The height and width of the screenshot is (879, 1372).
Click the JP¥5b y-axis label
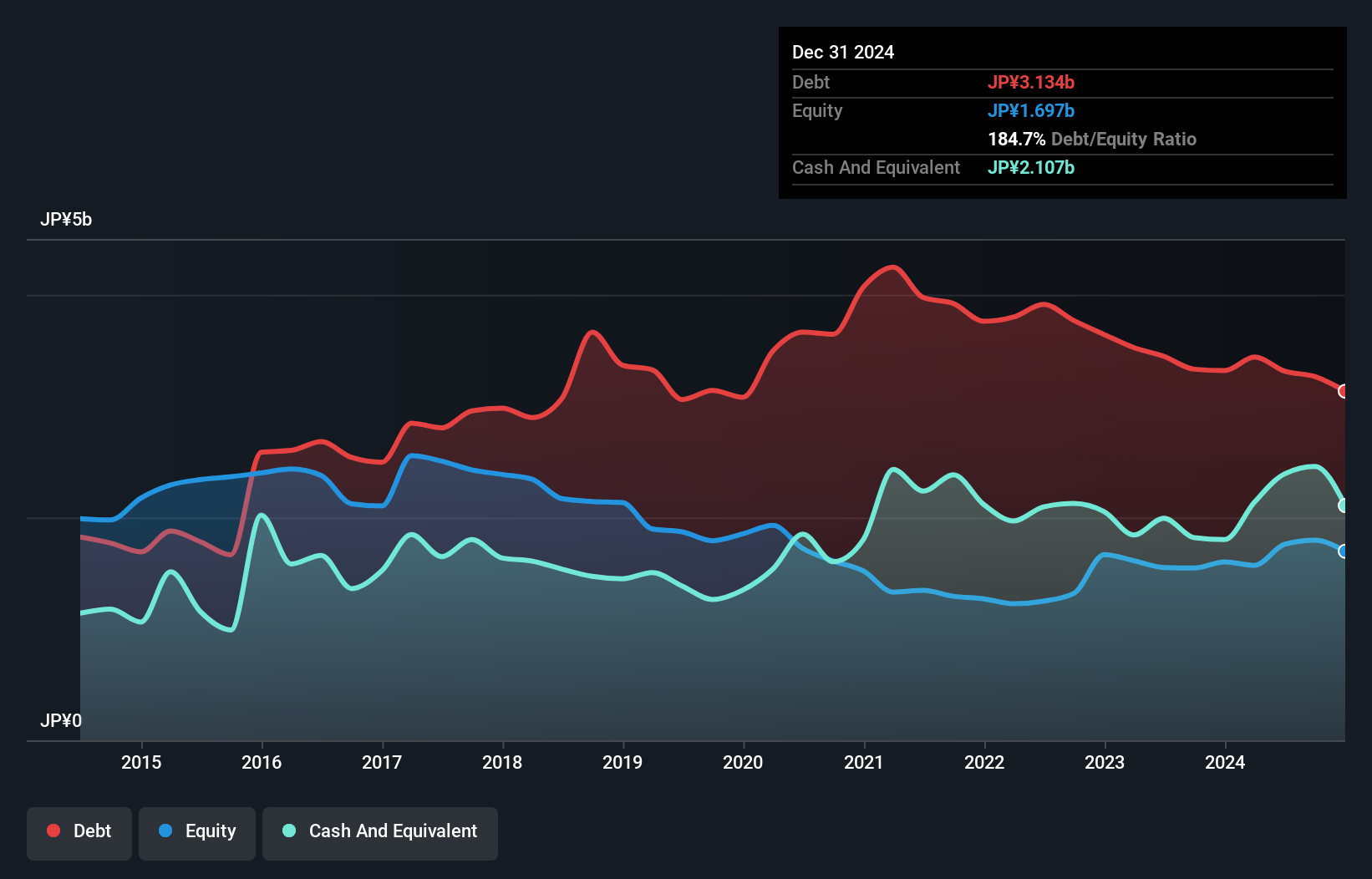click(x=66, y=220)
